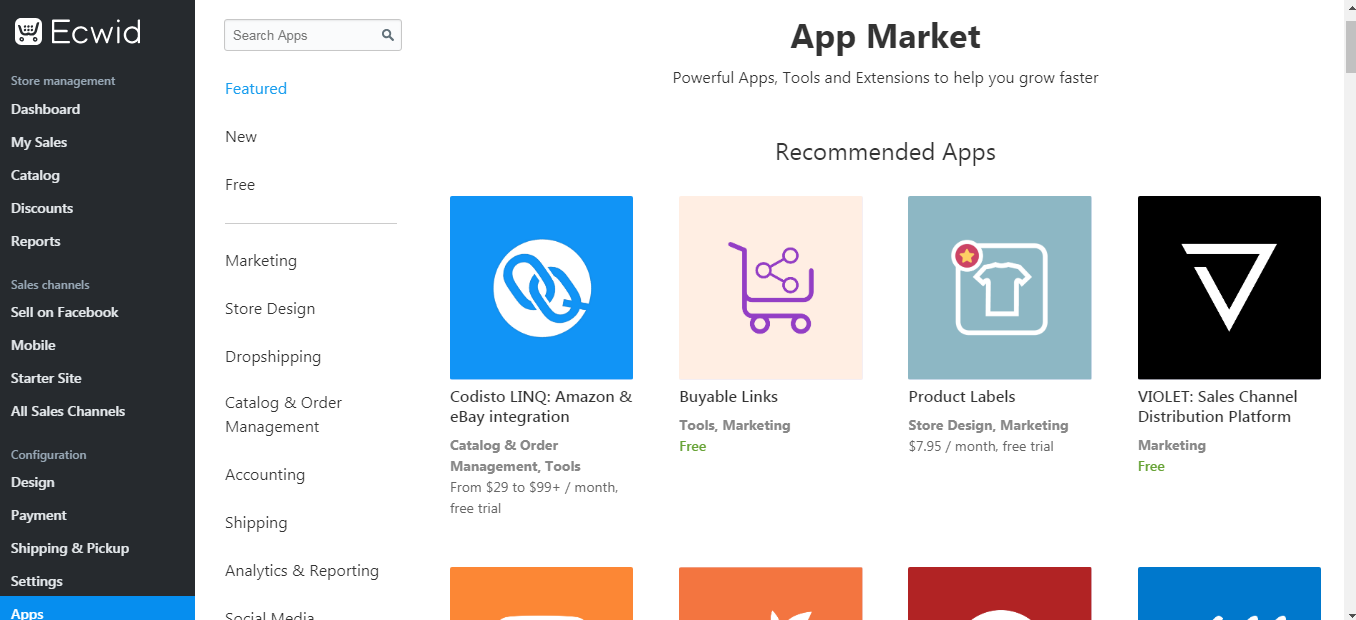Open the Marketing category

(261, 261)
